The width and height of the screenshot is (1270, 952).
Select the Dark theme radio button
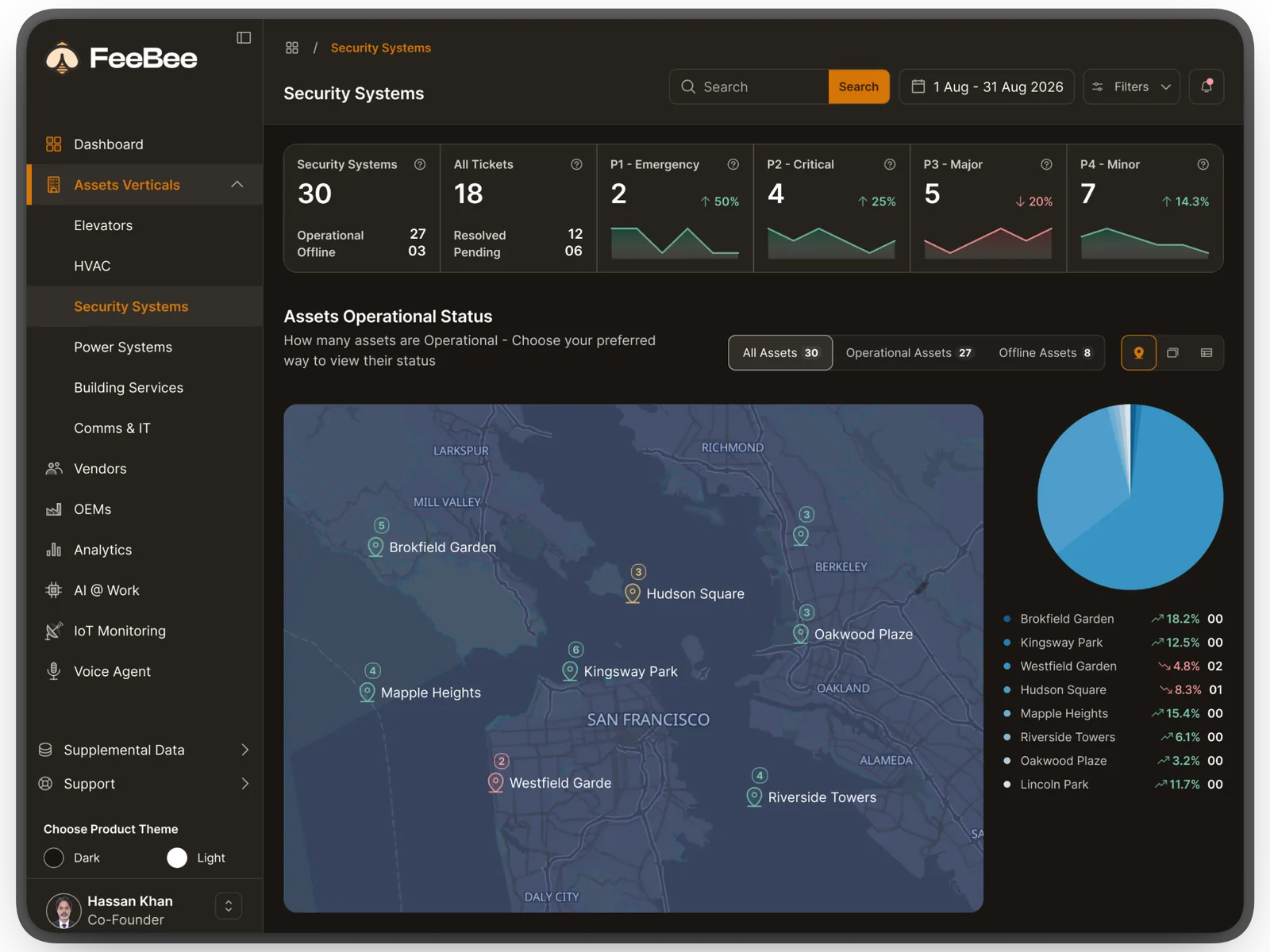54,858
